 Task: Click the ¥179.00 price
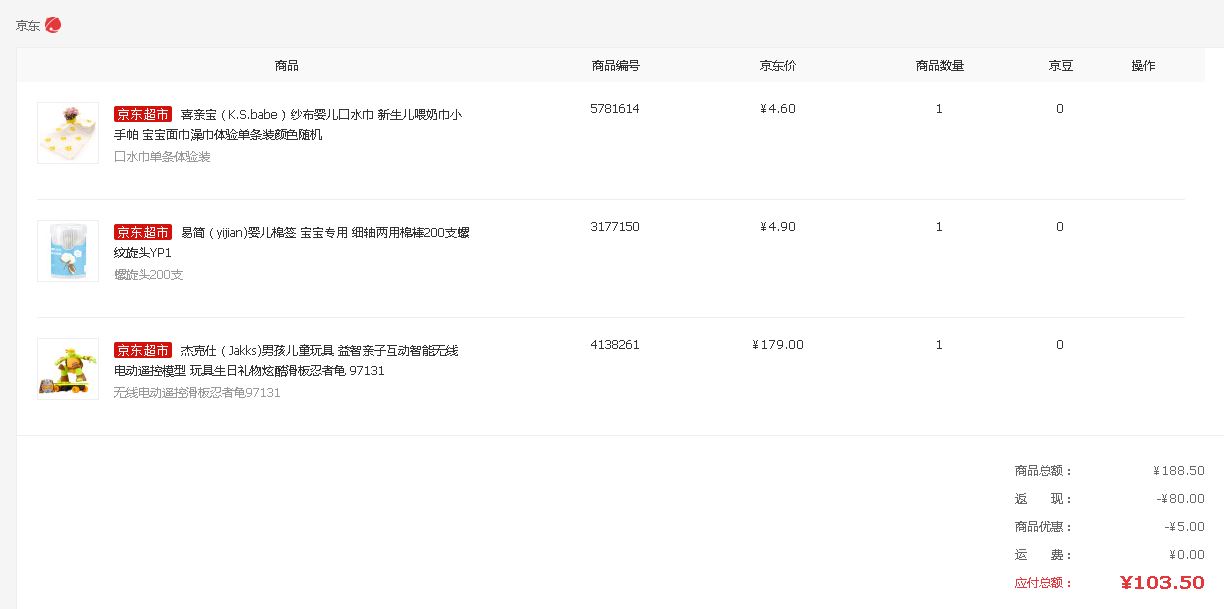(x=778, y=345)
